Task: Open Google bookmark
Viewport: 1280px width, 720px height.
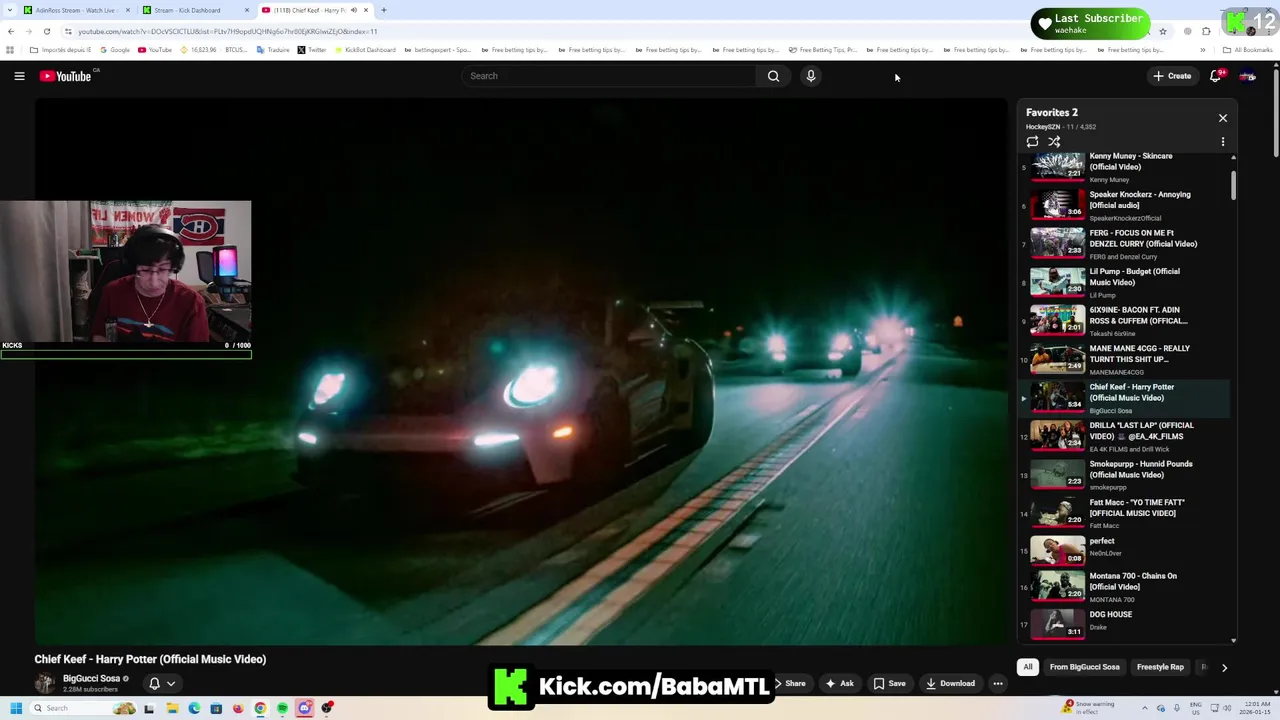Action: (115, 50)
